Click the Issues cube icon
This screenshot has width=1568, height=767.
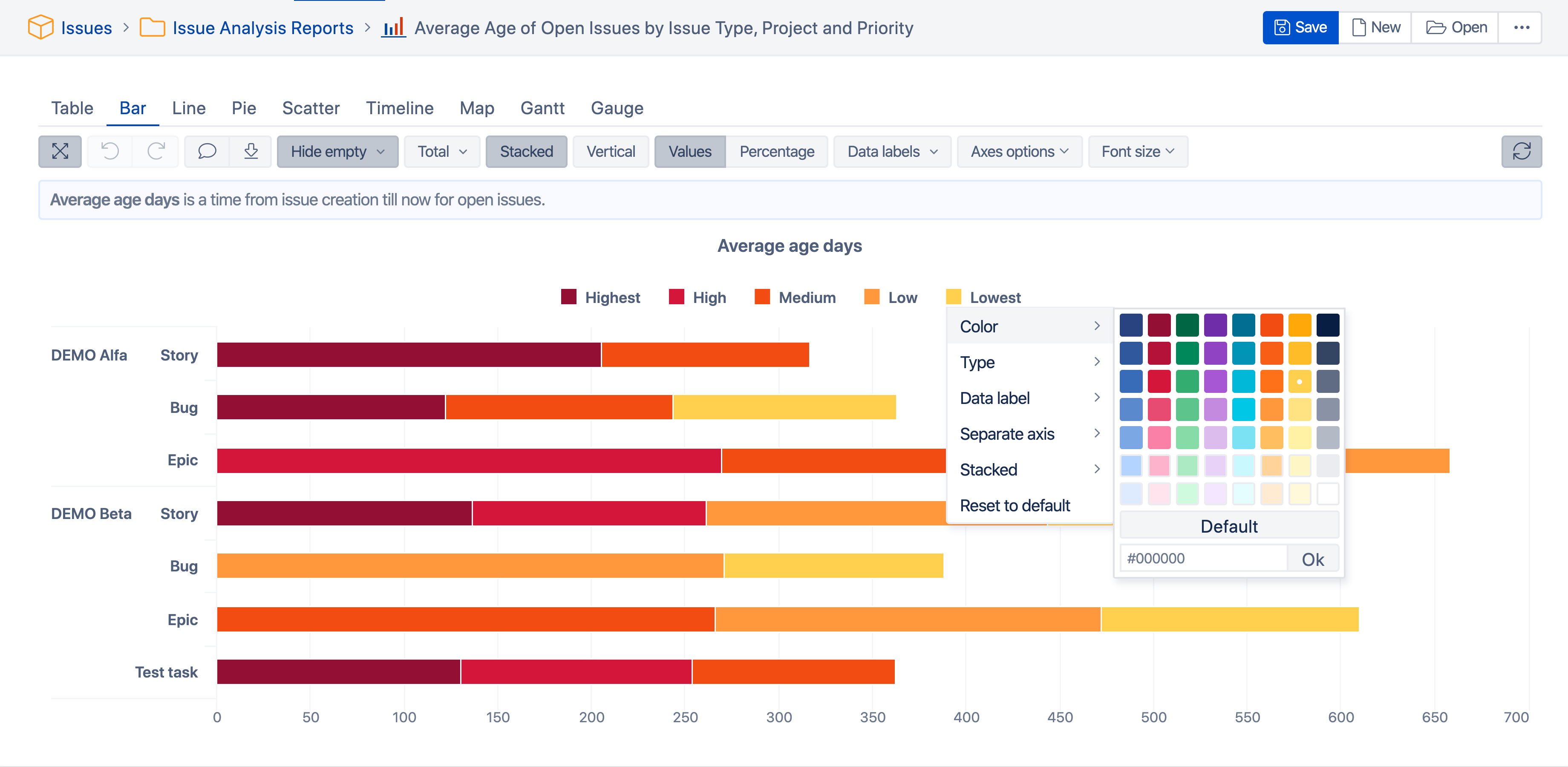[41, 27]
